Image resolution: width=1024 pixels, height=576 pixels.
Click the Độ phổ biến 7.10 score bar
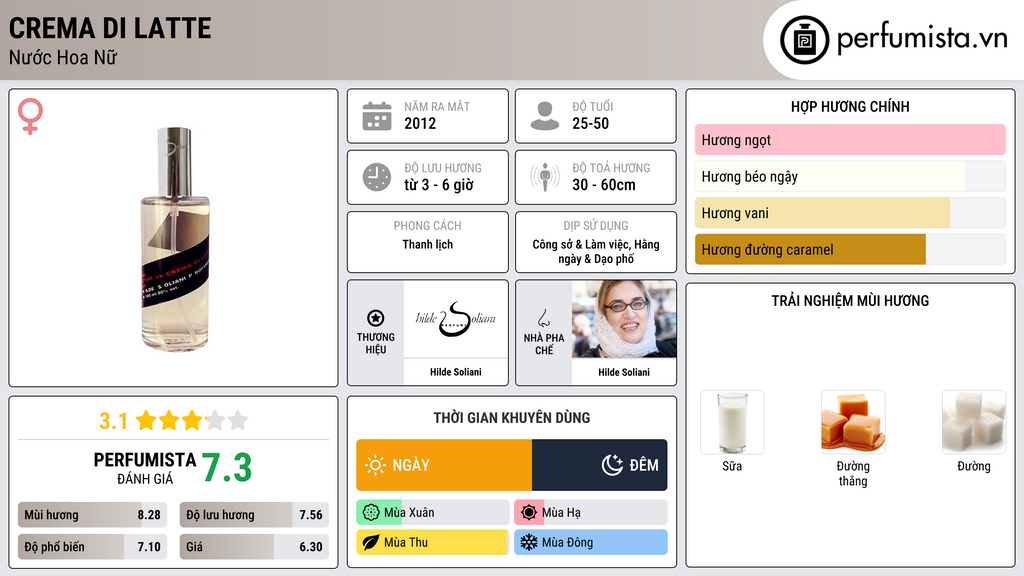(92, 547)
